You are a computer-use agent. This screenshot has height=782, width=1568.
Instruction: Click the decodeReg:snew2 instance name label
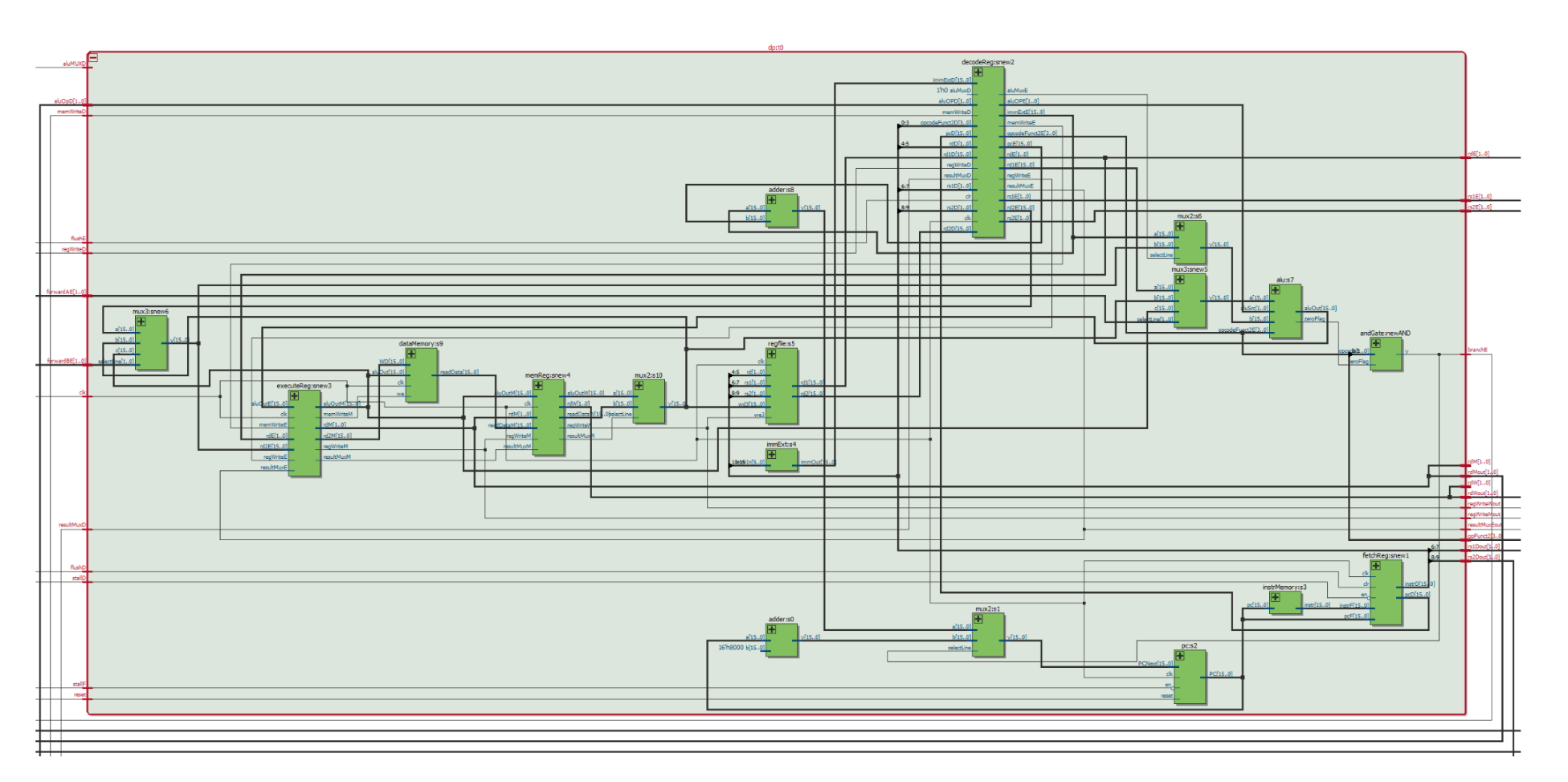tap(987, 62)
